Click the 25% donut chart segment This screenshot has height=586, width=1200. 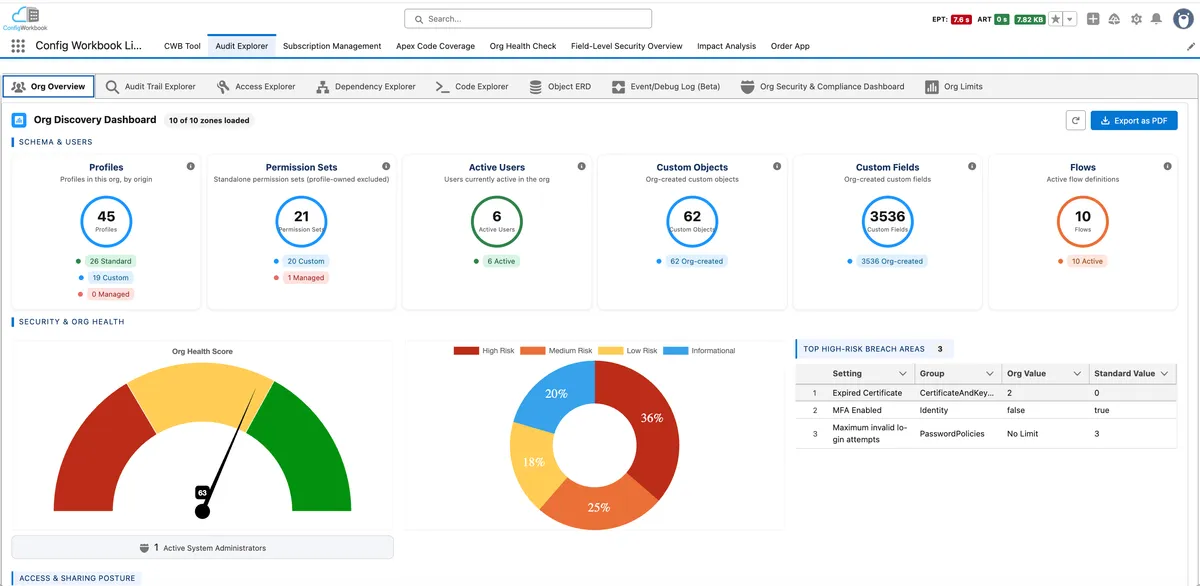click(598, 506)
